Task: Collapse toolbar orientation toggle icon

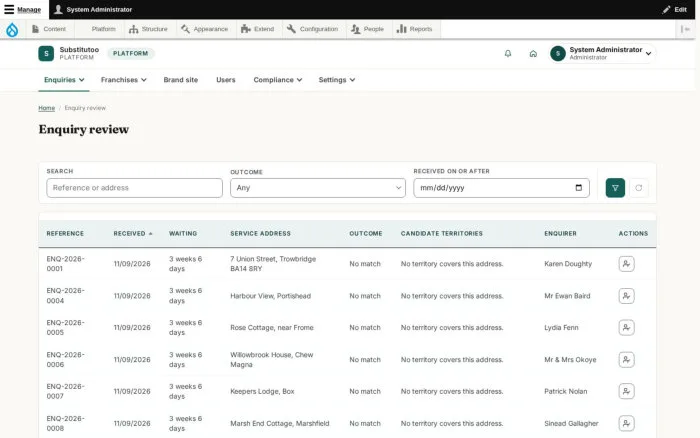Action: (685, 29)
